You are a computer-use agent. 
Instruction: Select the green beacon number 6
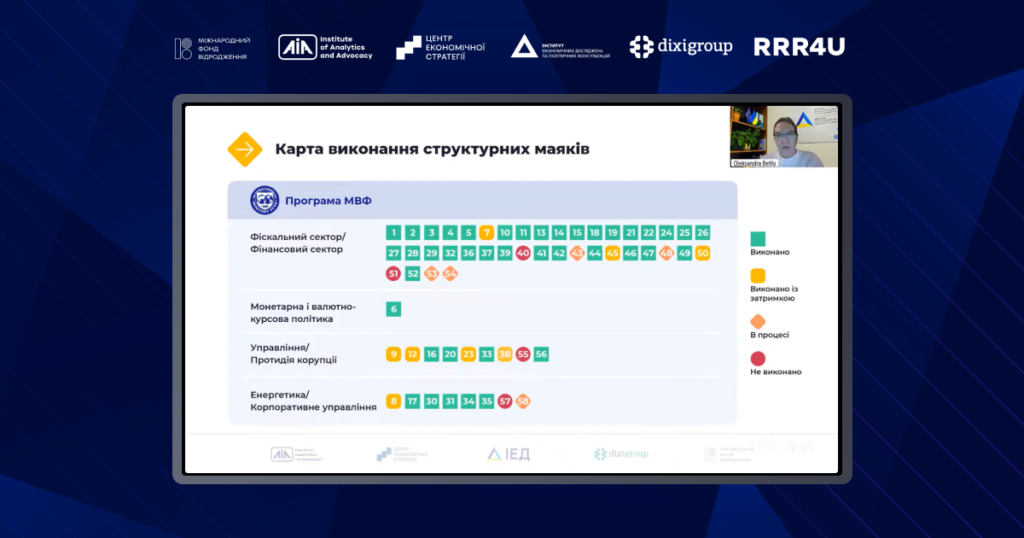(394, 309)
